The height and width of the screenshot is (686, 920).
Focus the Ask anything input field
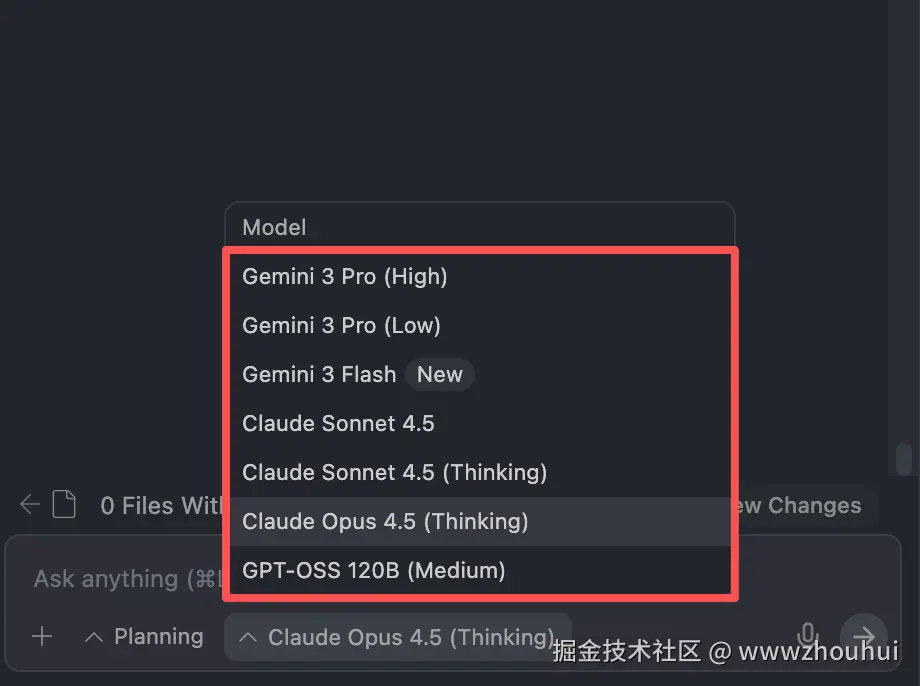120,579
